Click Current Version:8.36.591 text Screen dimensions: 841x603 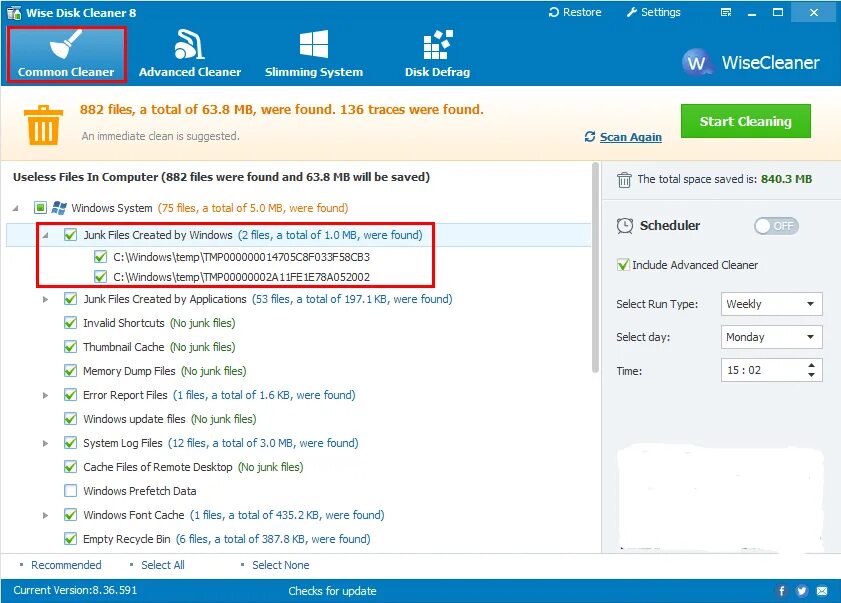pos(75,590)
